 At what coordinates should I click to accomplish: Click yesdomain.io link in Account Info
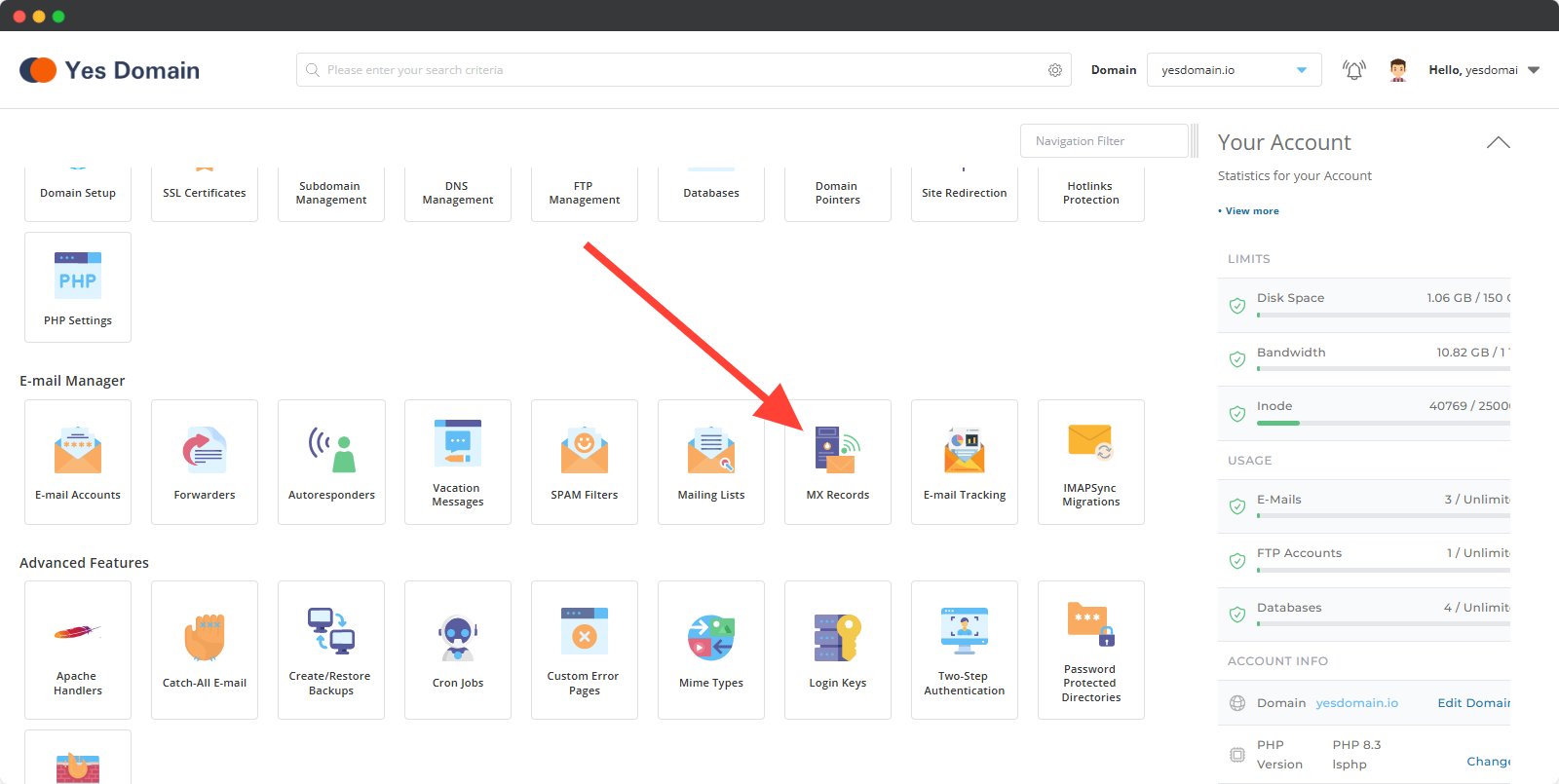pos(1356,703)
